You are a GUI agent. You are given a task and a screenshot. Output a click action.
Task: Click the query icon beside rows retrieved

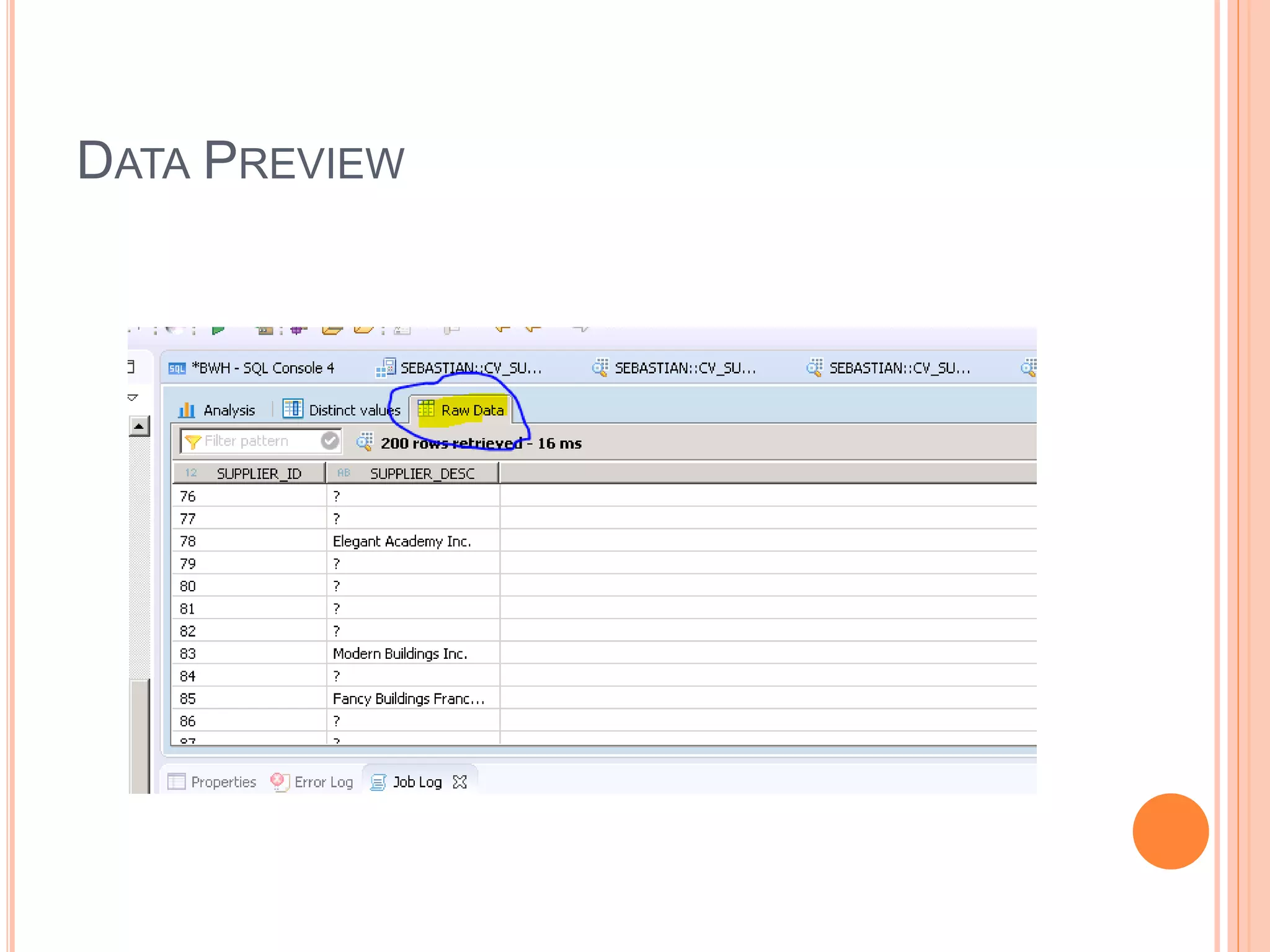pos(365,441)
